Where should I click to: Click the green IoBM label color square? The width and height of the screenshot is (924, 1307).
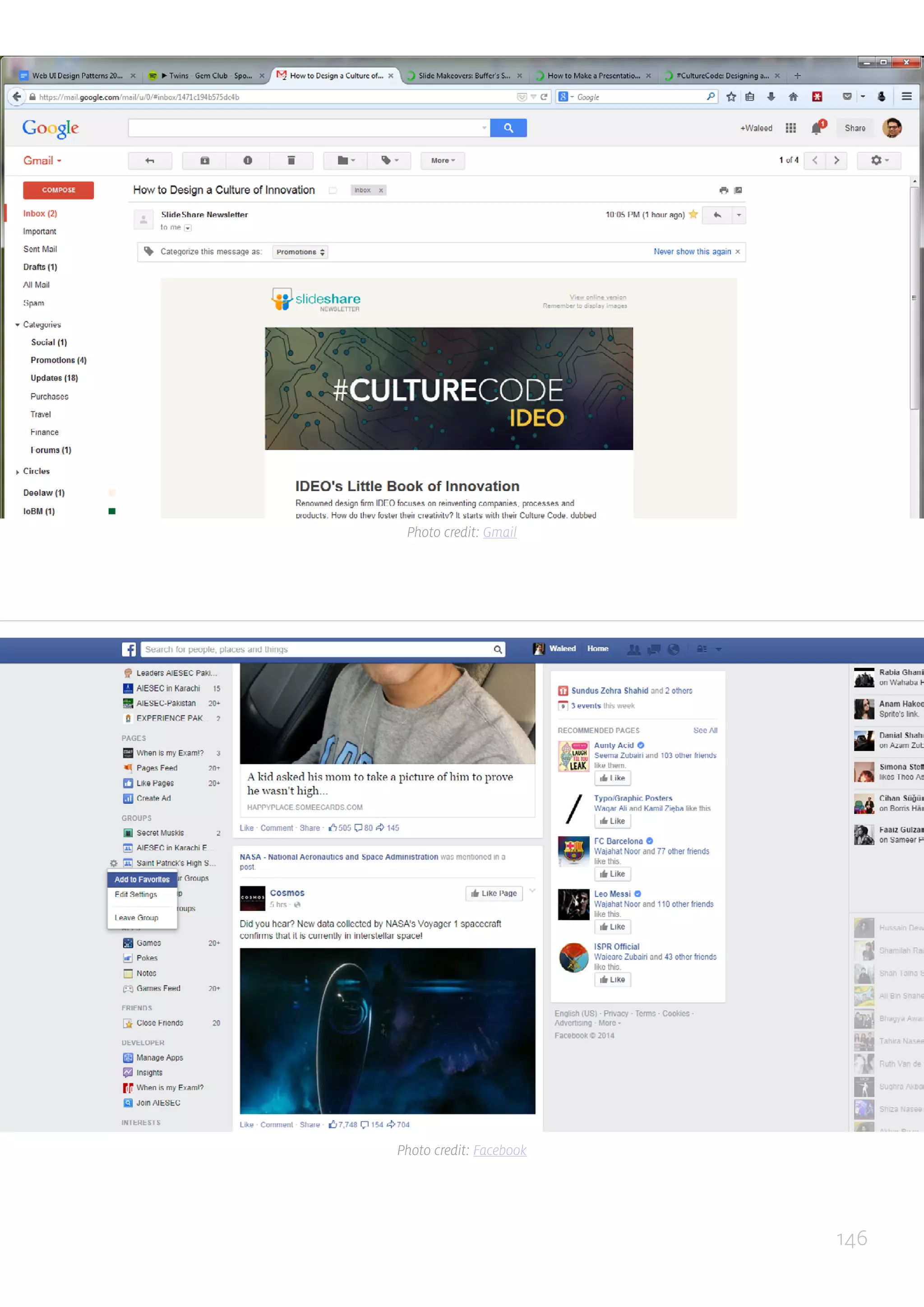(x=112, y=511)
